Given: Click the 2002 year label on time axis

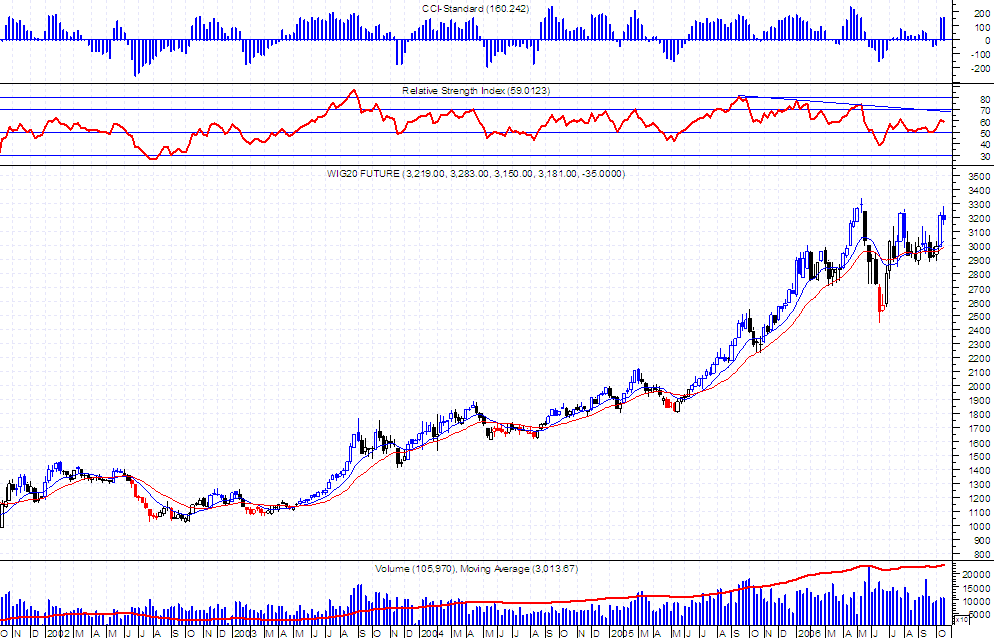Looking at the screenshot, I should [x=58, y=633].
